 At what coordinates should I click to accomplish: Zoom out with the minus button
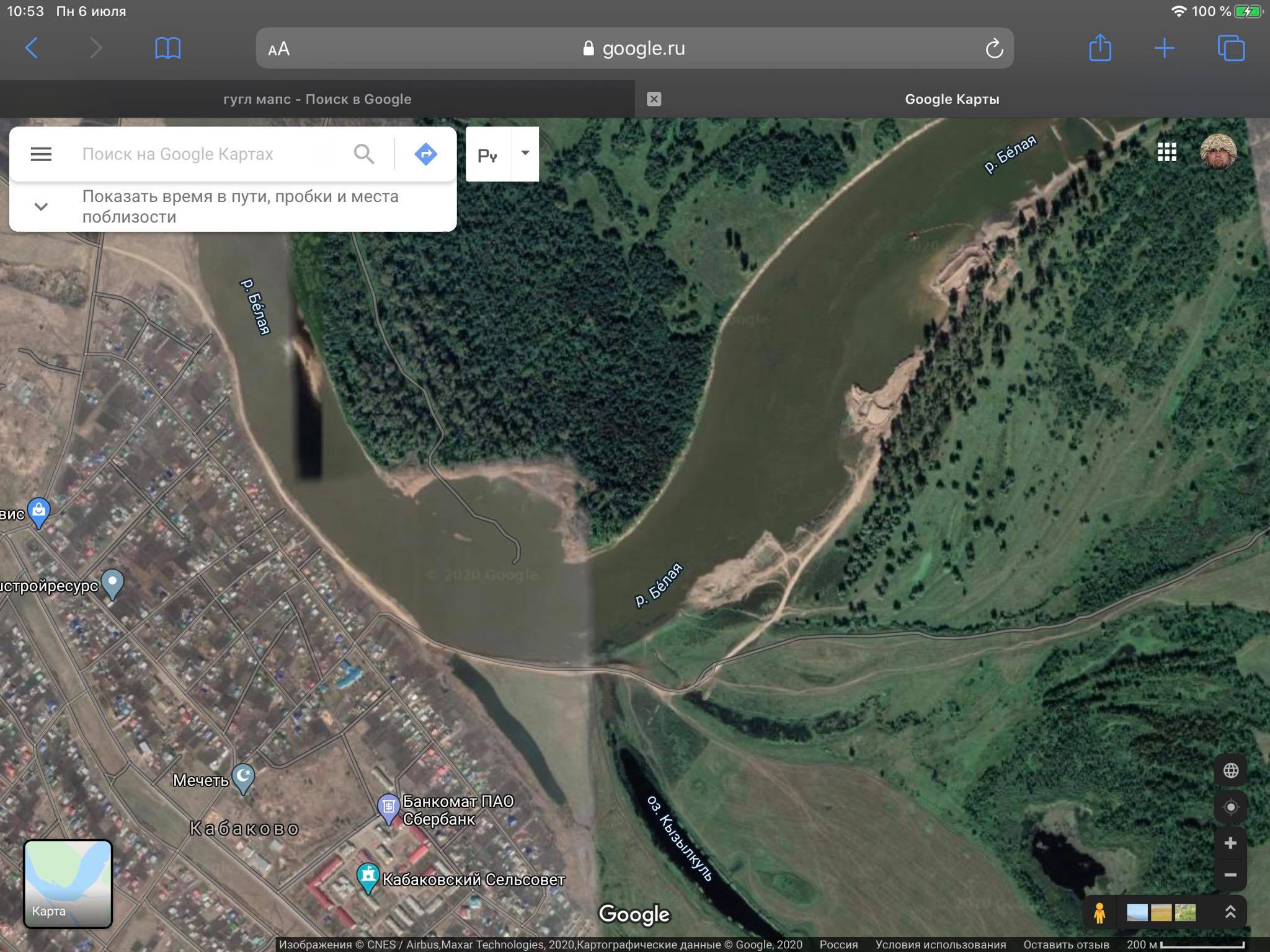pos(1230,875)
